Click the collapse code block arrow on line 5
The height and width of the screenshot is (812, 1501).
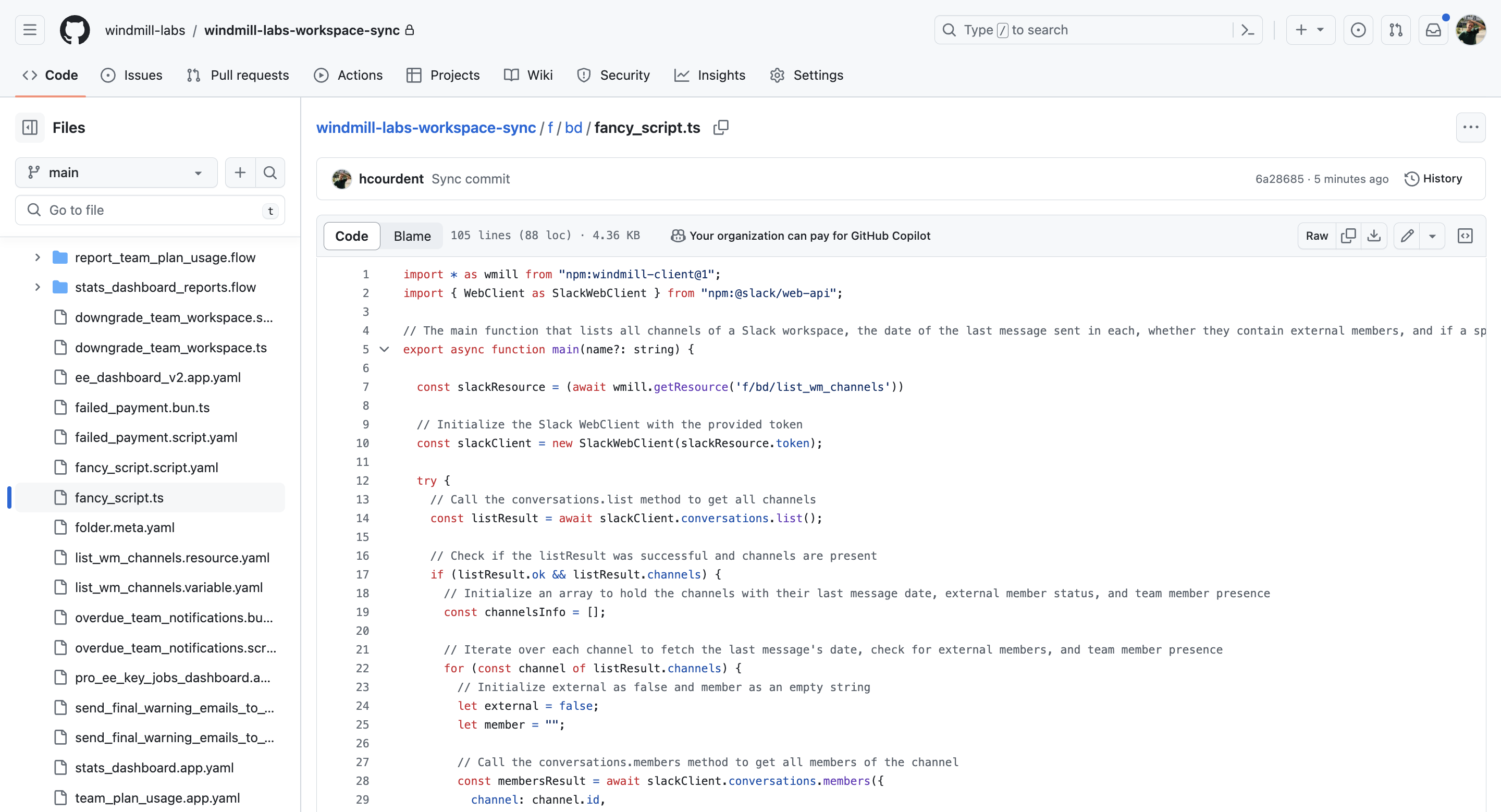click(383, 350)
